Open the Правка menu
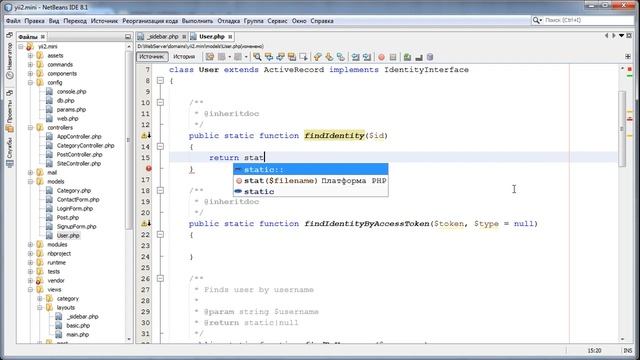 tap(34, 21)
